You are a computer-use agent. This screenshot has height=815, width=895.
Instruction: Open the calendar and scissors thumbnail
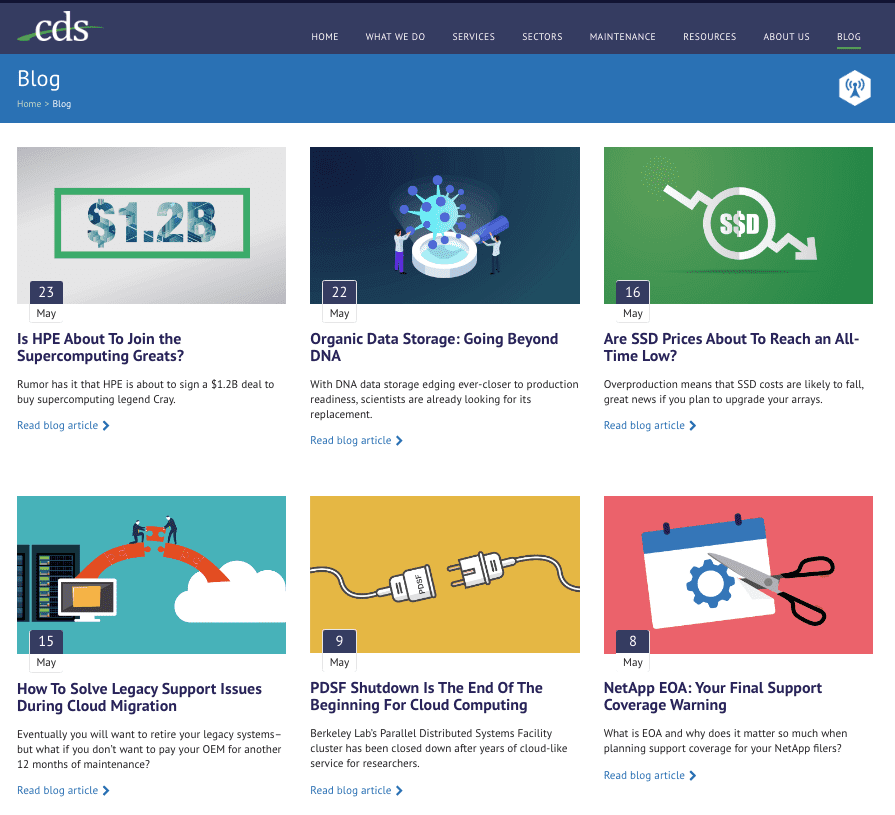(738, 575)
